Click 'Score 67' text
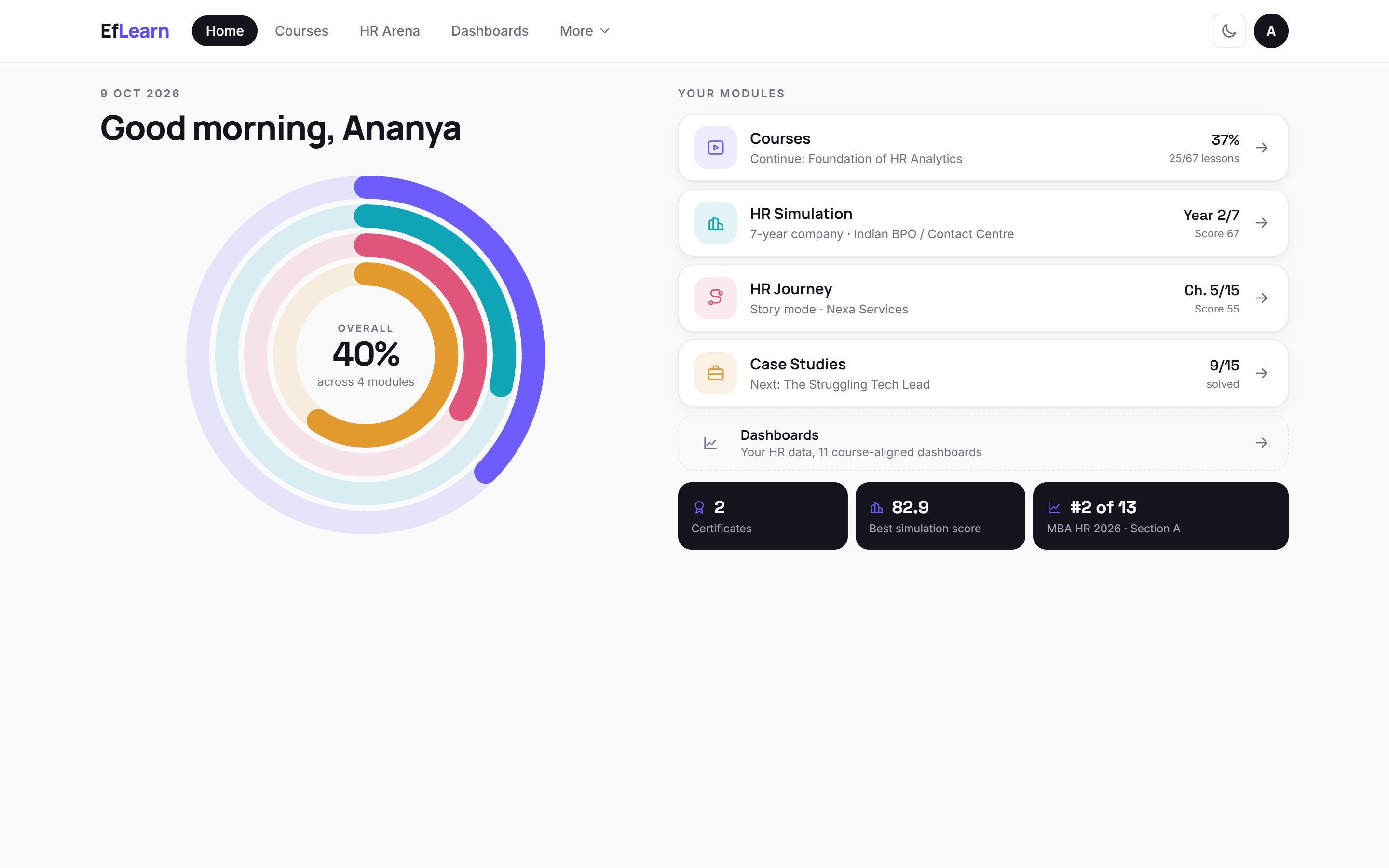This screenshot has height=868, width=1389. (1216, 234)
